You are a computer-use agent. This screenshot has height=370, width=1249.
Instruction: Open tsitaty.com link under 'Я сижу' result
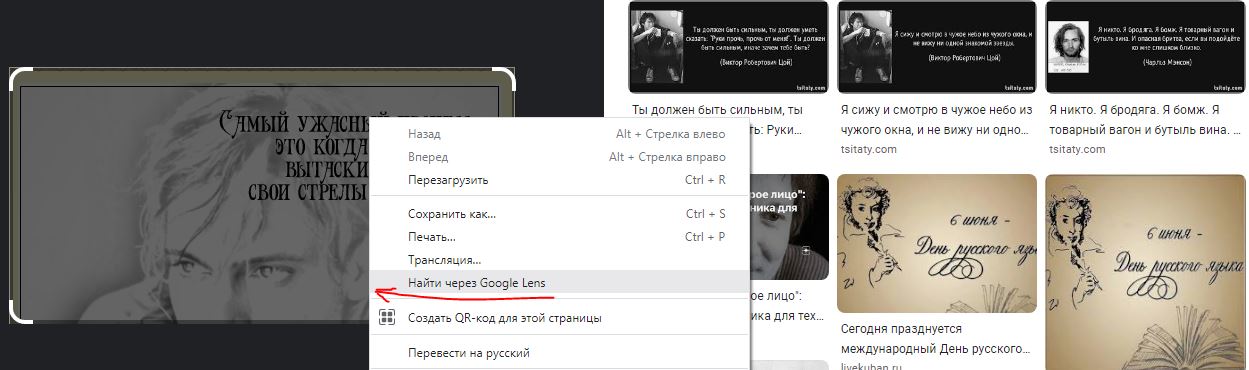(x=869, y=149)
